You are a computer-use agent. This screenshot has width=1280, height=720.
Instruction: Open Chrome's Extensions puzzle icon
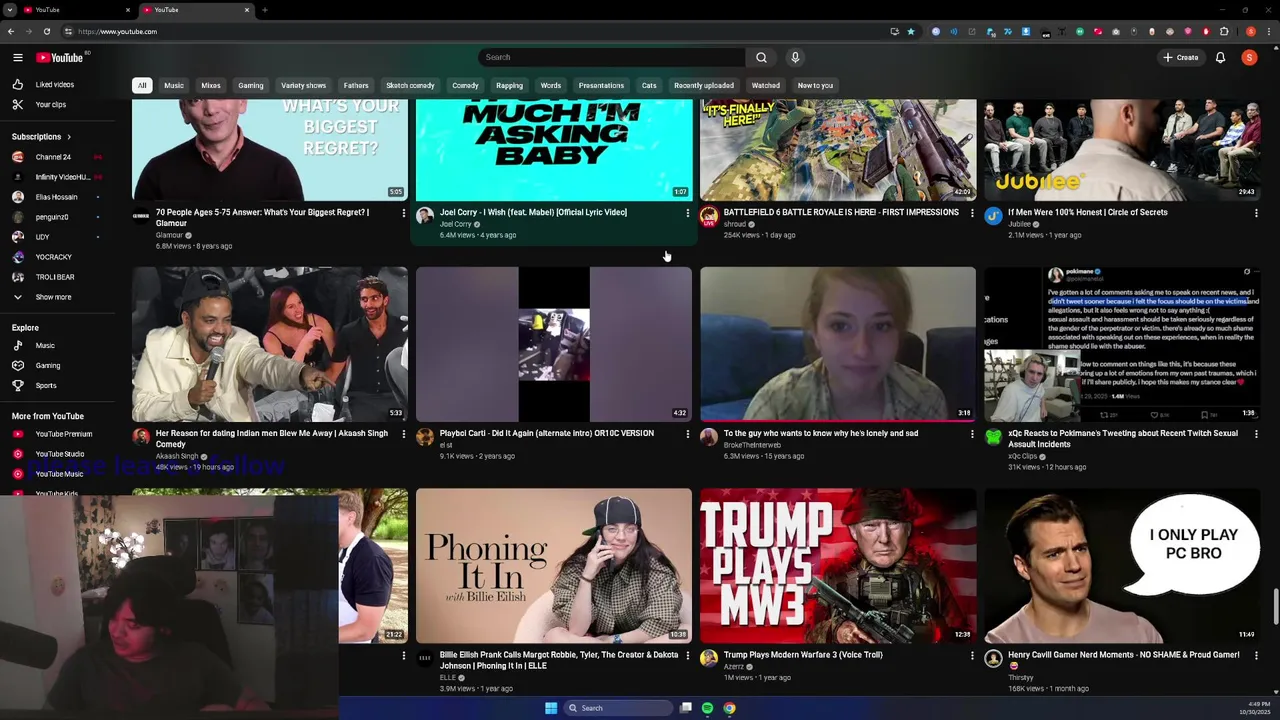(x=1224, y=31)
